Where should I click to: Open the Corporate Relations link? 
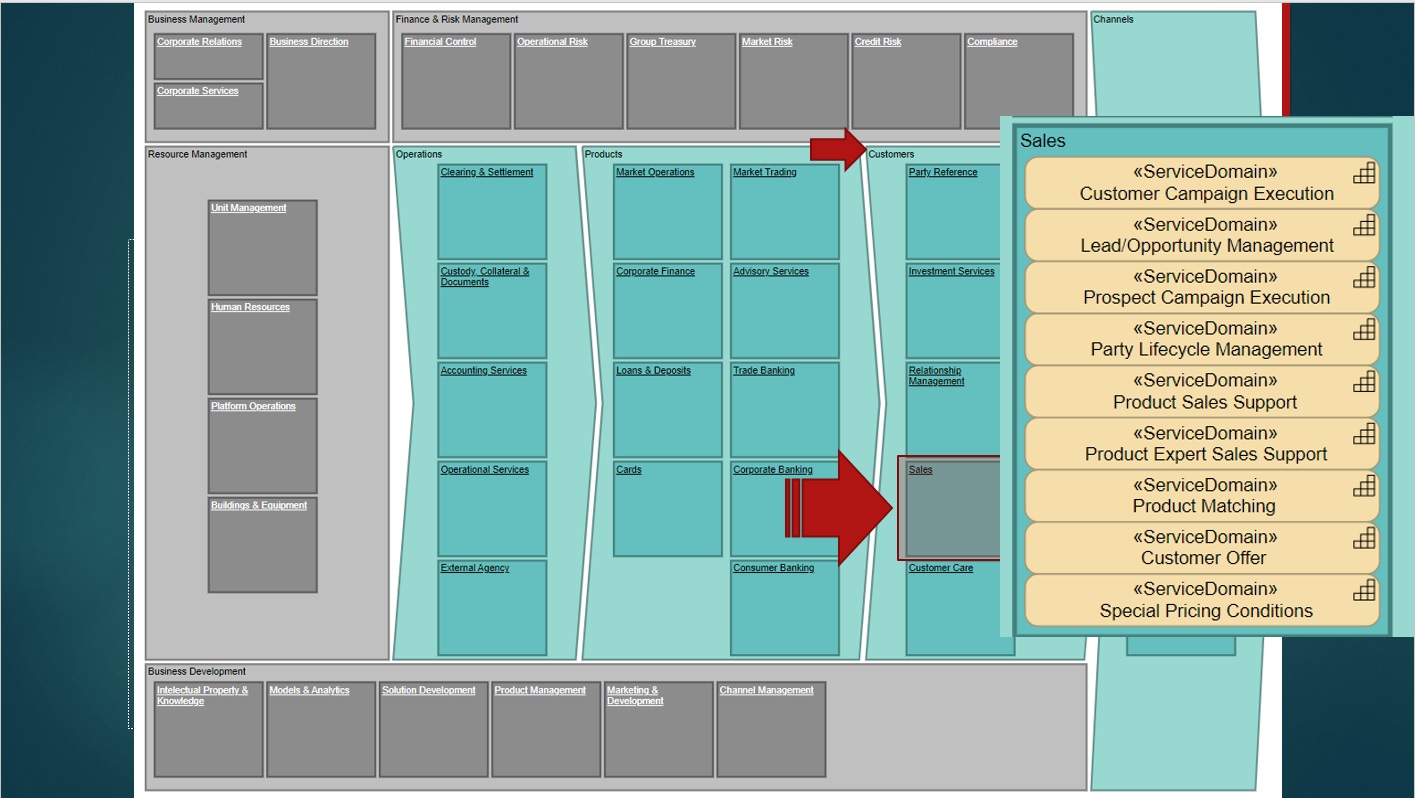[x=199, y=42]
